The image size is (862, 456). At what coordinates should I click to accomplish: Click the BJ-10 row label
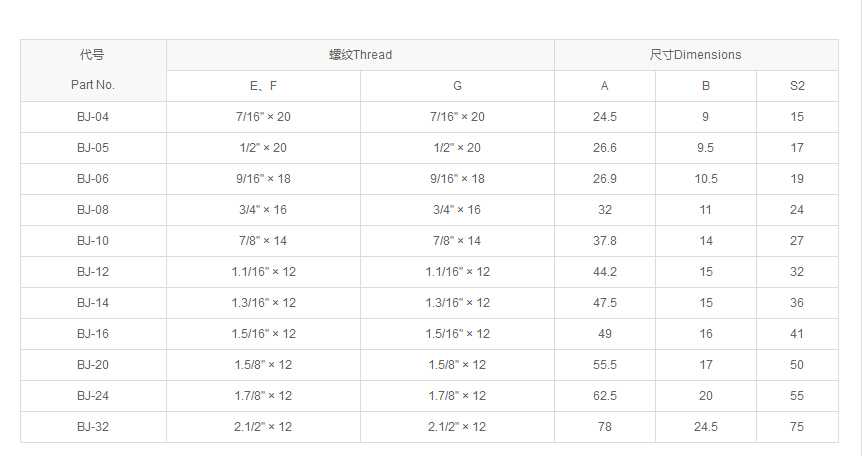93,241
